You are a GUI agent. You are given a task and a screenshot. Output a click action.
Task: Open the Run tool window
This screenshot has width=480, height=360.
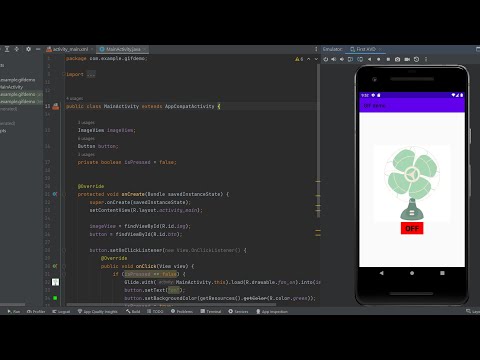pyautogui.click(x=14, y=311)
